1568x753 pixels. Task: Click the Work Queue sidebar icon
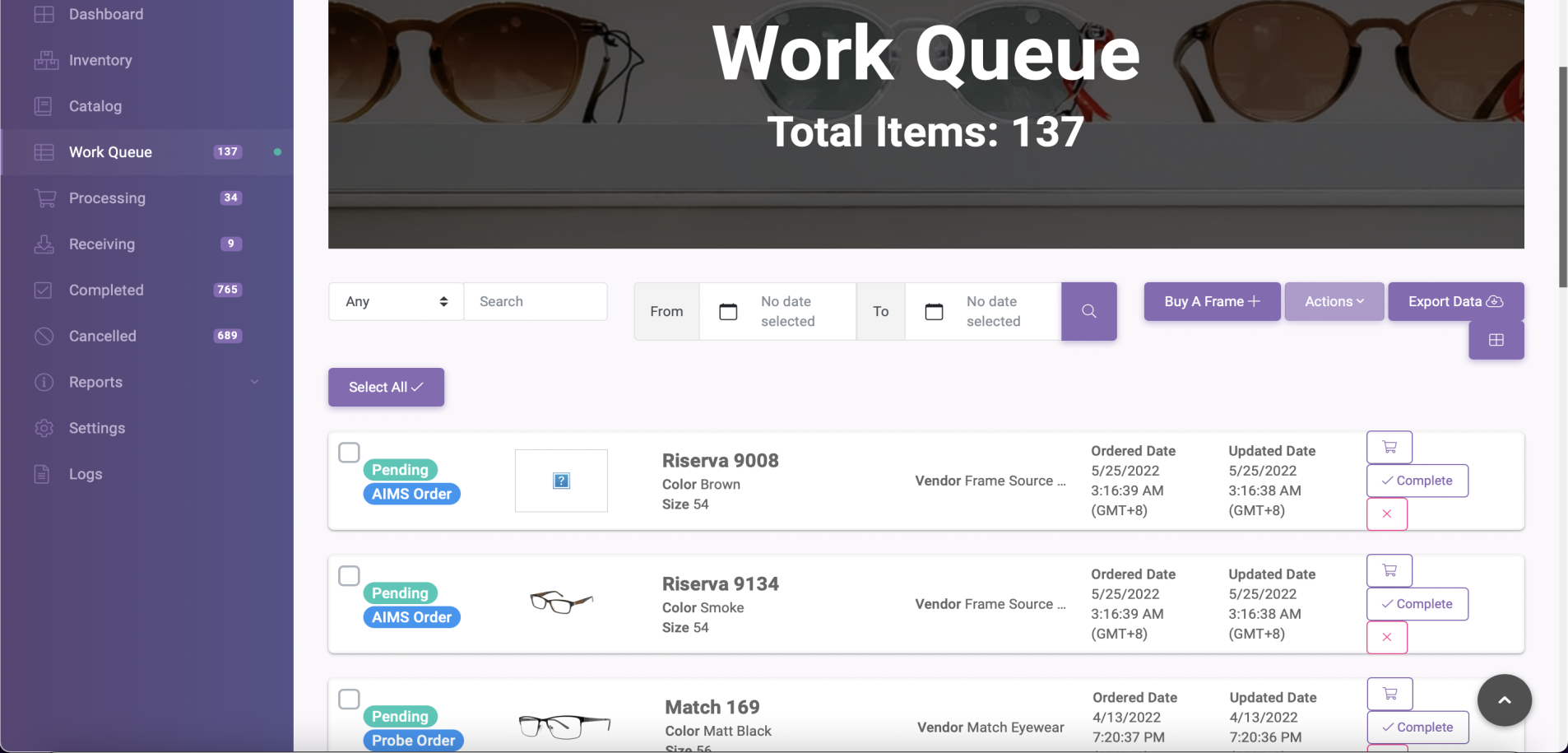pos(44,152)
